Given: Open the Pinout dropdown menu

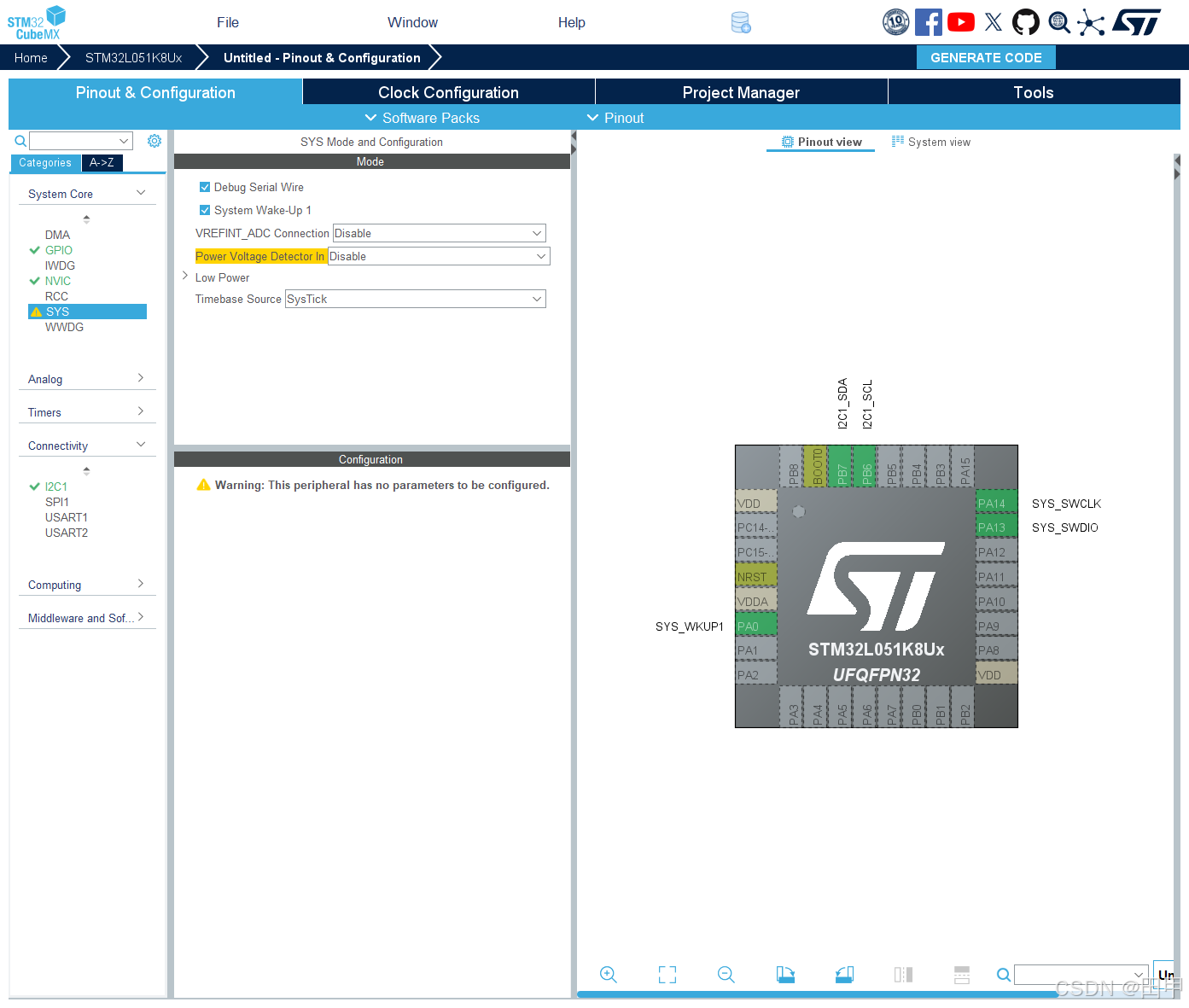Looking at the screenshot, I should tap(615, 118).
